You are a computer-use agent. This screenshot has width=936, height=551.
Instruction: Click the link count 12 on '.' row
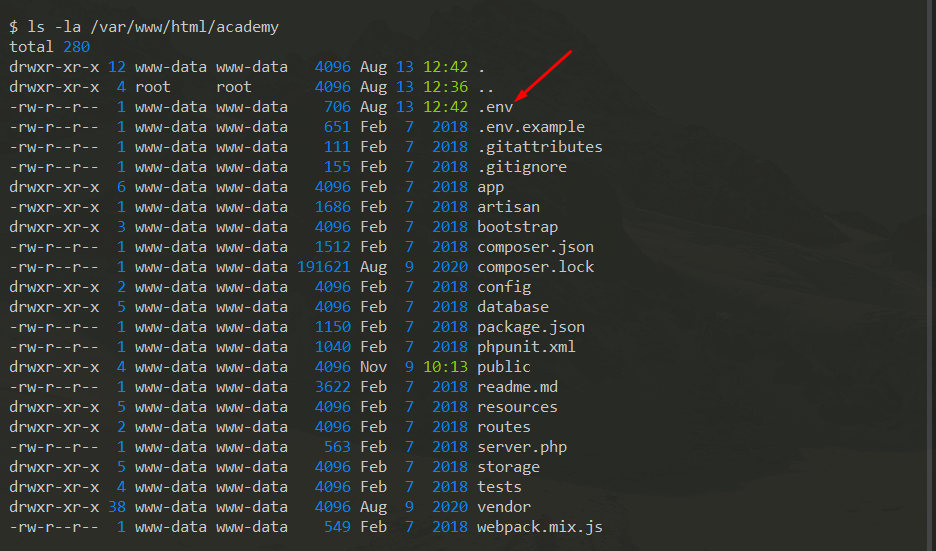pos(117,67)
